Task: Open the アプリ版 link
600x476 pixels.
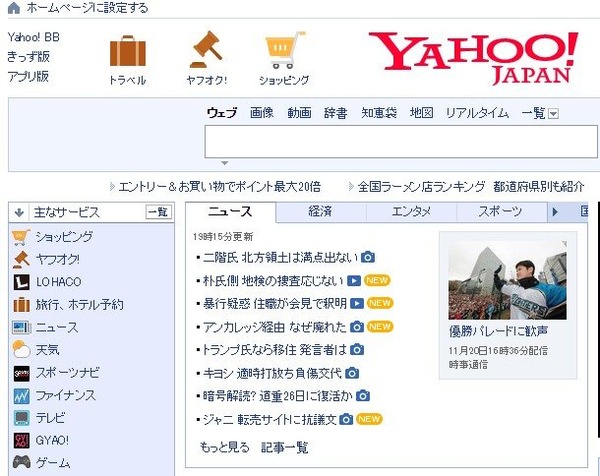Action: 28,76
